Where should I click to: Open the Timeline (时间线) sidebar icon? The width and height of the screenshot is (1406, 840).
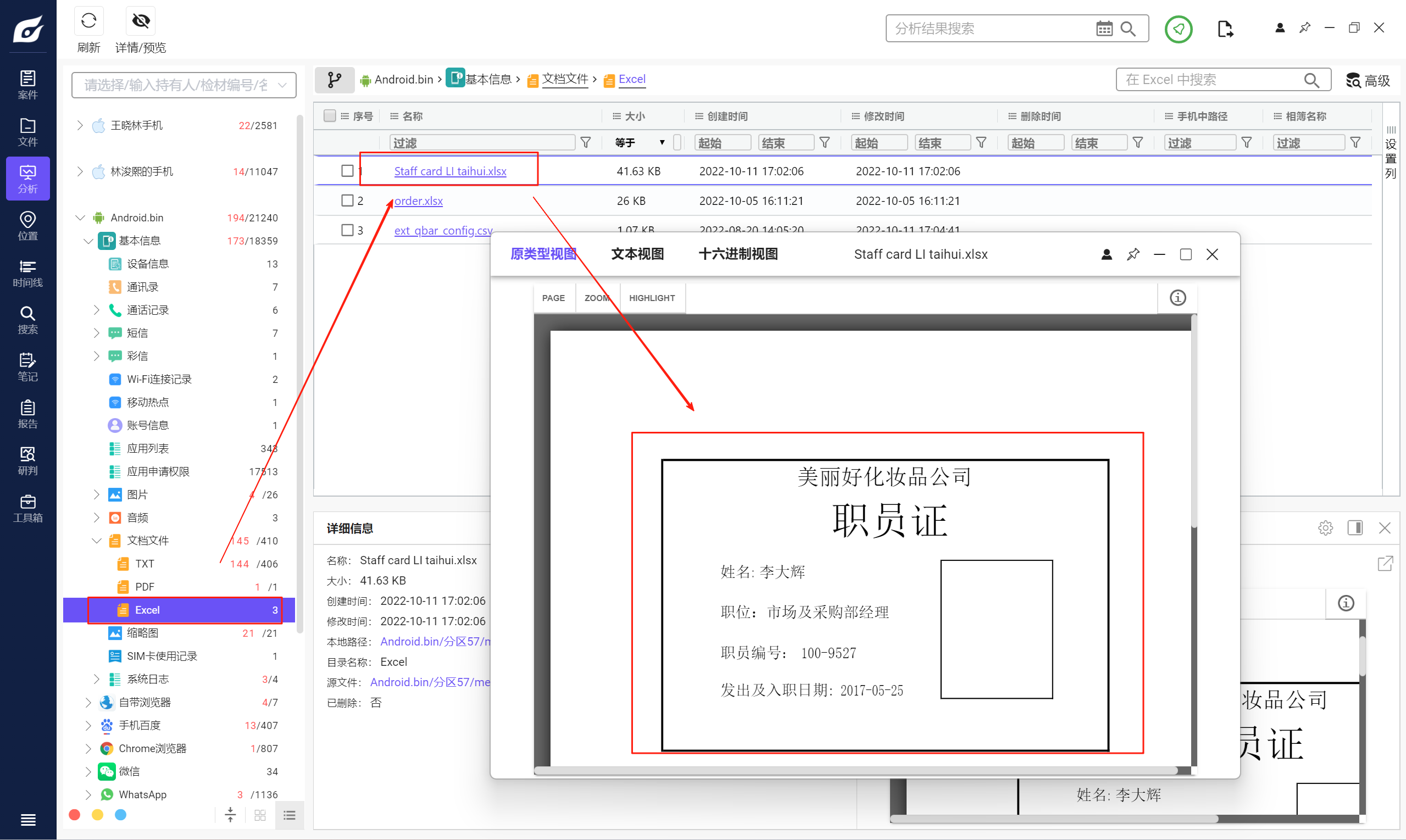(27, 273)
